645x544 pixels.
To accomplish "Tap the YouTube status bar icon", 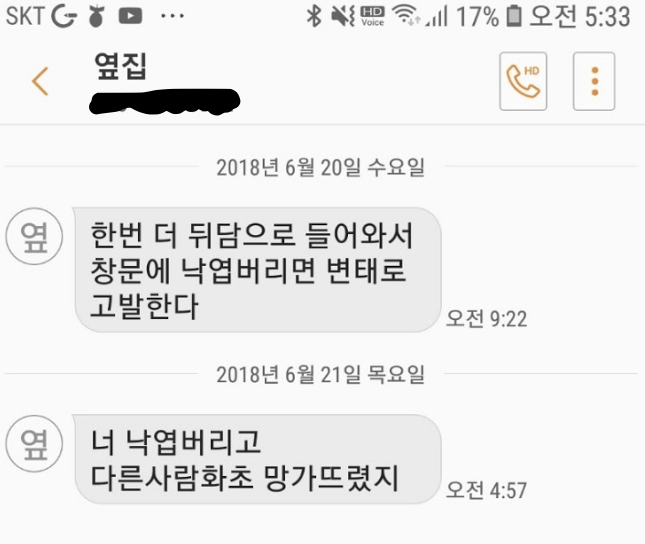I will 130,16.
